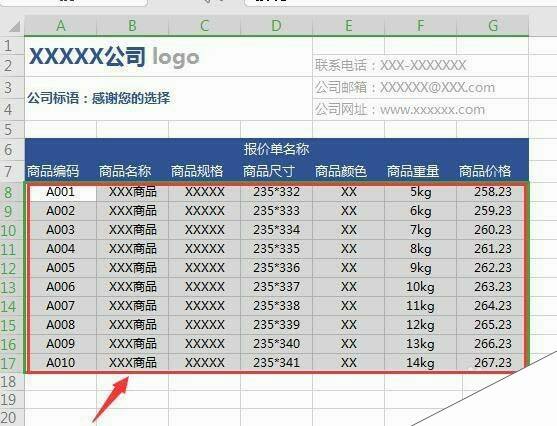Click the 235*335 size cell
Viewport: 557px width, 426px height.
276,249
